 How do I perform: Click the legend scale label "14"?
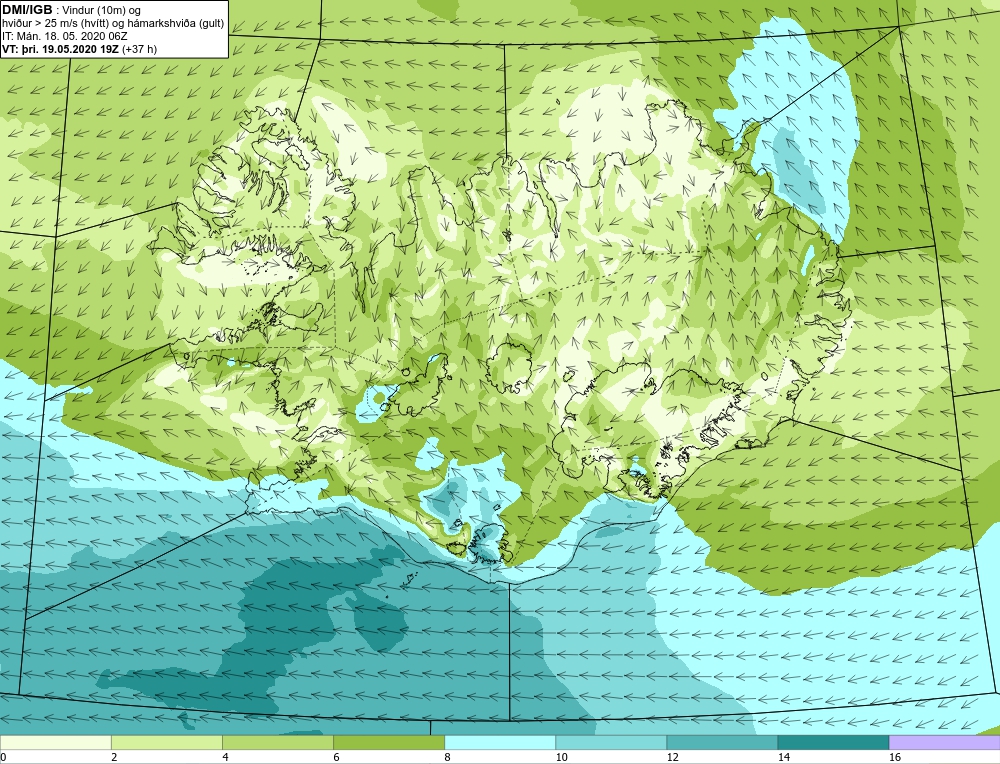783,757
